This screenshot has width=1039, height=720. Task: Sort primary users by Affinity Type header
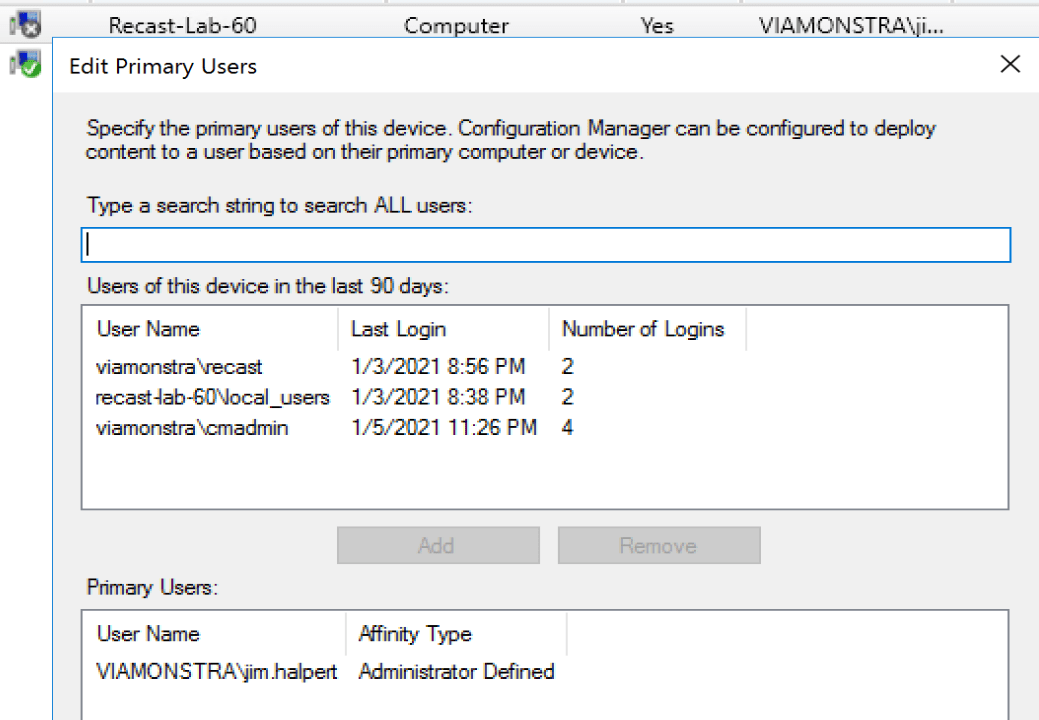coord(414,634)
